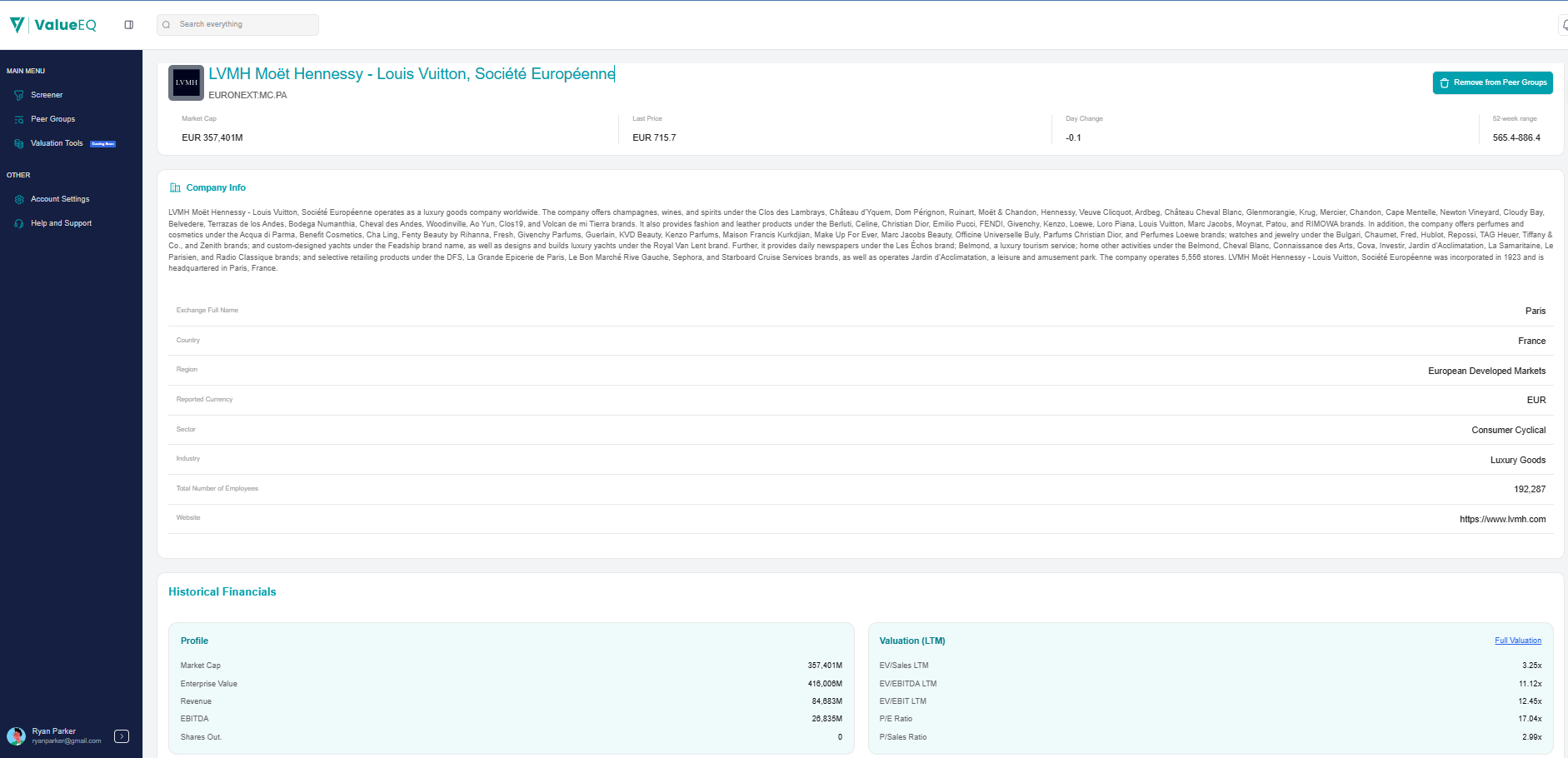Click the Company Info heading

216,187
